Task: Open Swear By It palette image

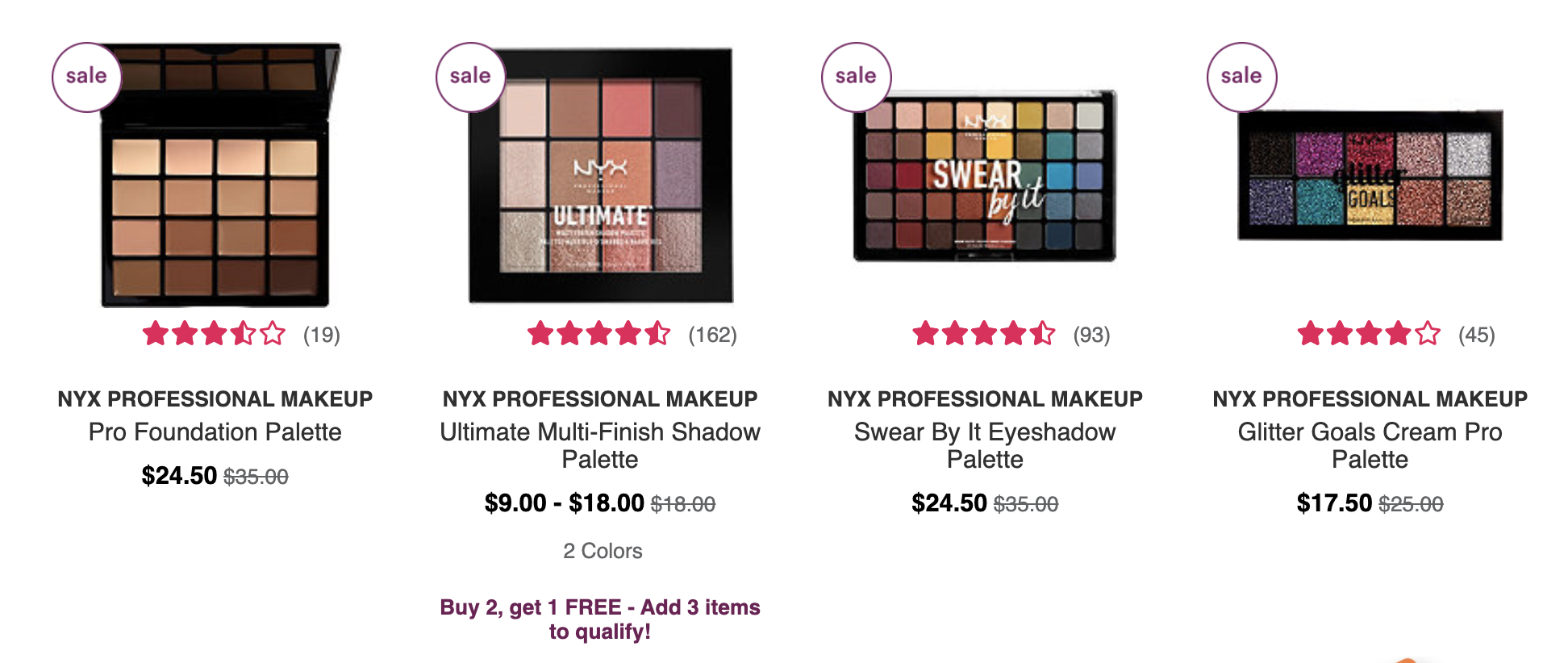Action: 985,175
